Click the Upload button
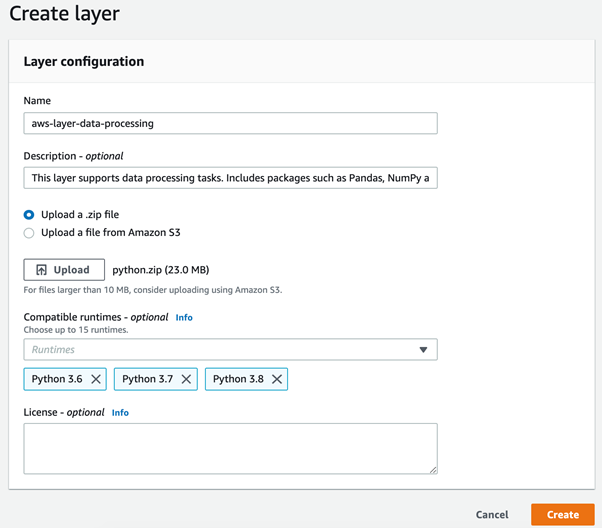 (x=64, y=270)
